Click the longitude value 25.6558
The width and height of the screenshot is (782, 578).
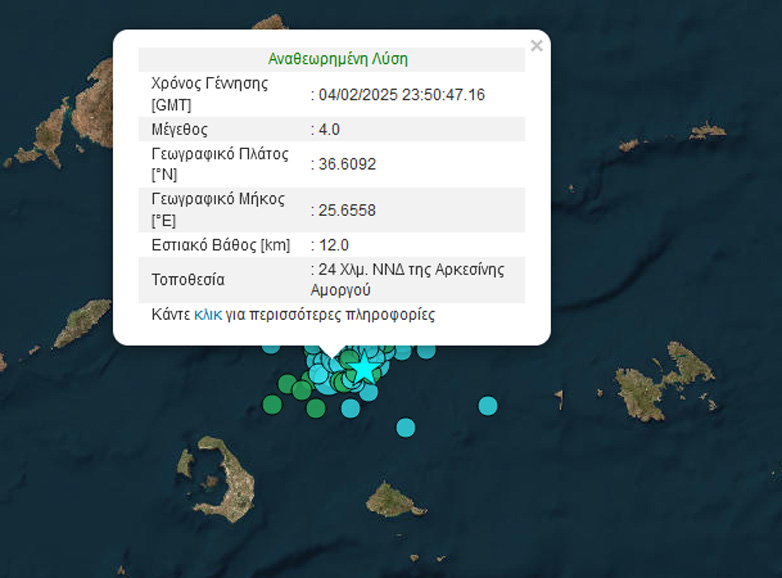pos(346,210)
